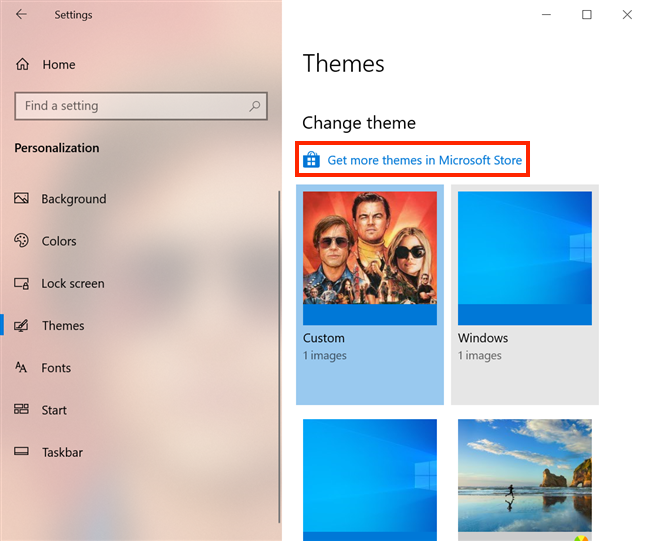Open the Taskbar settings page

coord(62,452)
